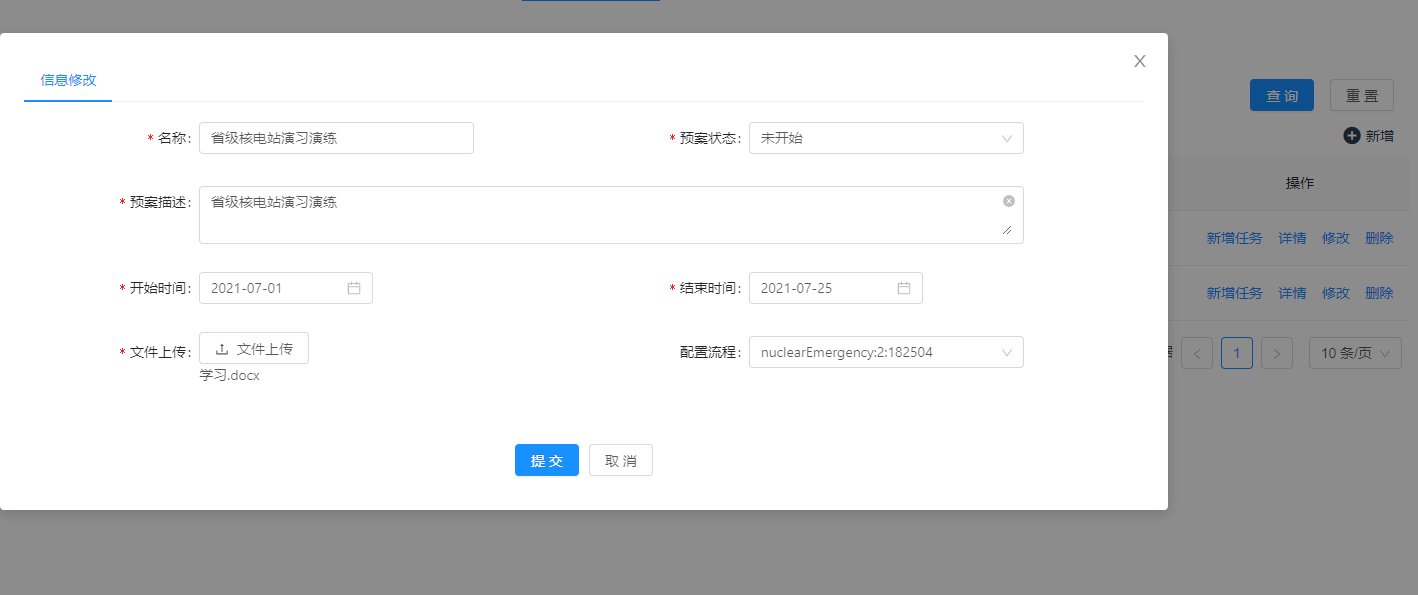The height and width of the screenshot is (595, 1418).
Task: Open the end date calendar icon
Action: (905, 288)
